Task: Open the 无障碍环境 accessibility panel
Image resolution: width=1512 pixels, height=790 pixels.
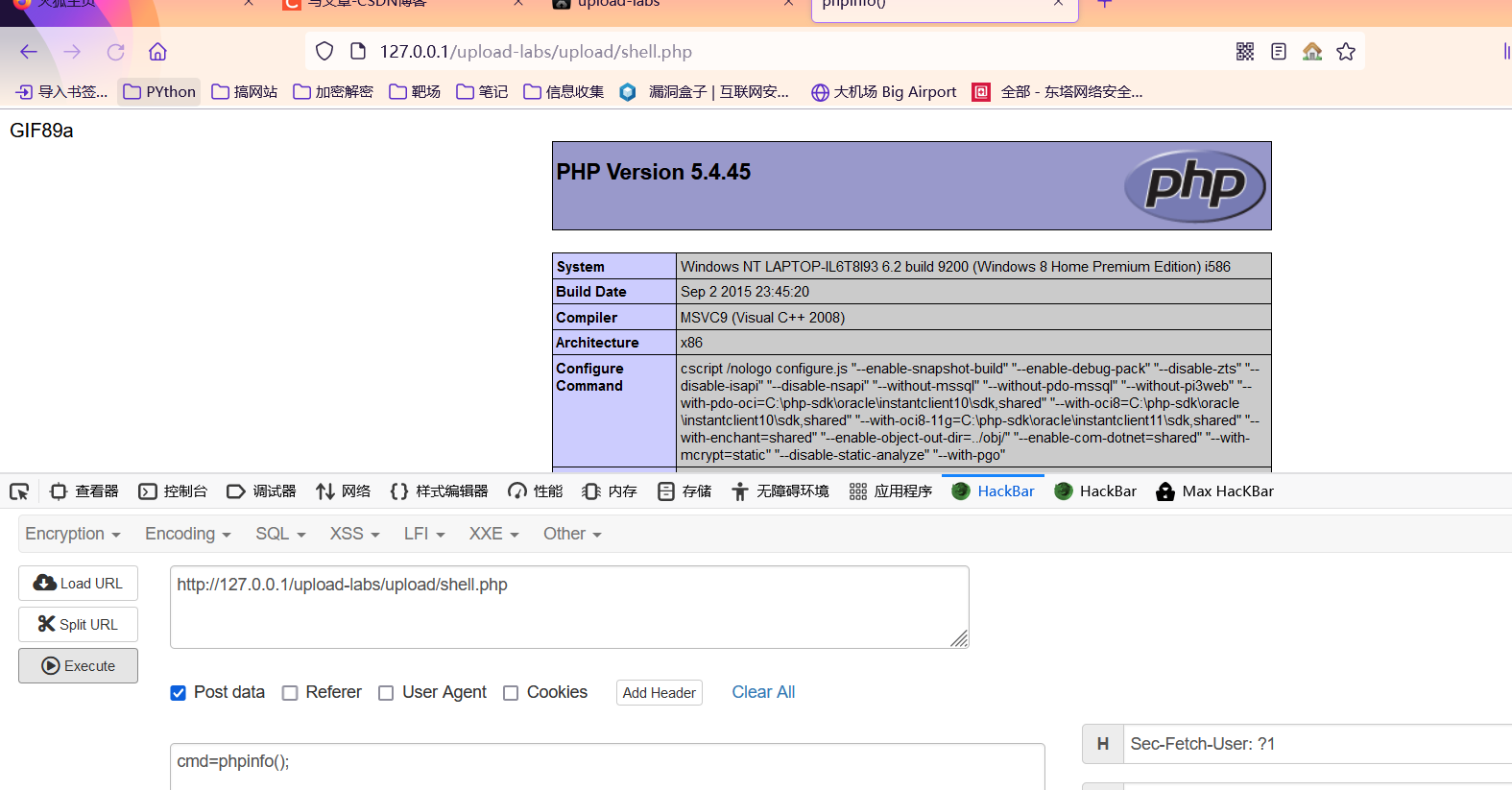Action: click(x=780, y=491)
